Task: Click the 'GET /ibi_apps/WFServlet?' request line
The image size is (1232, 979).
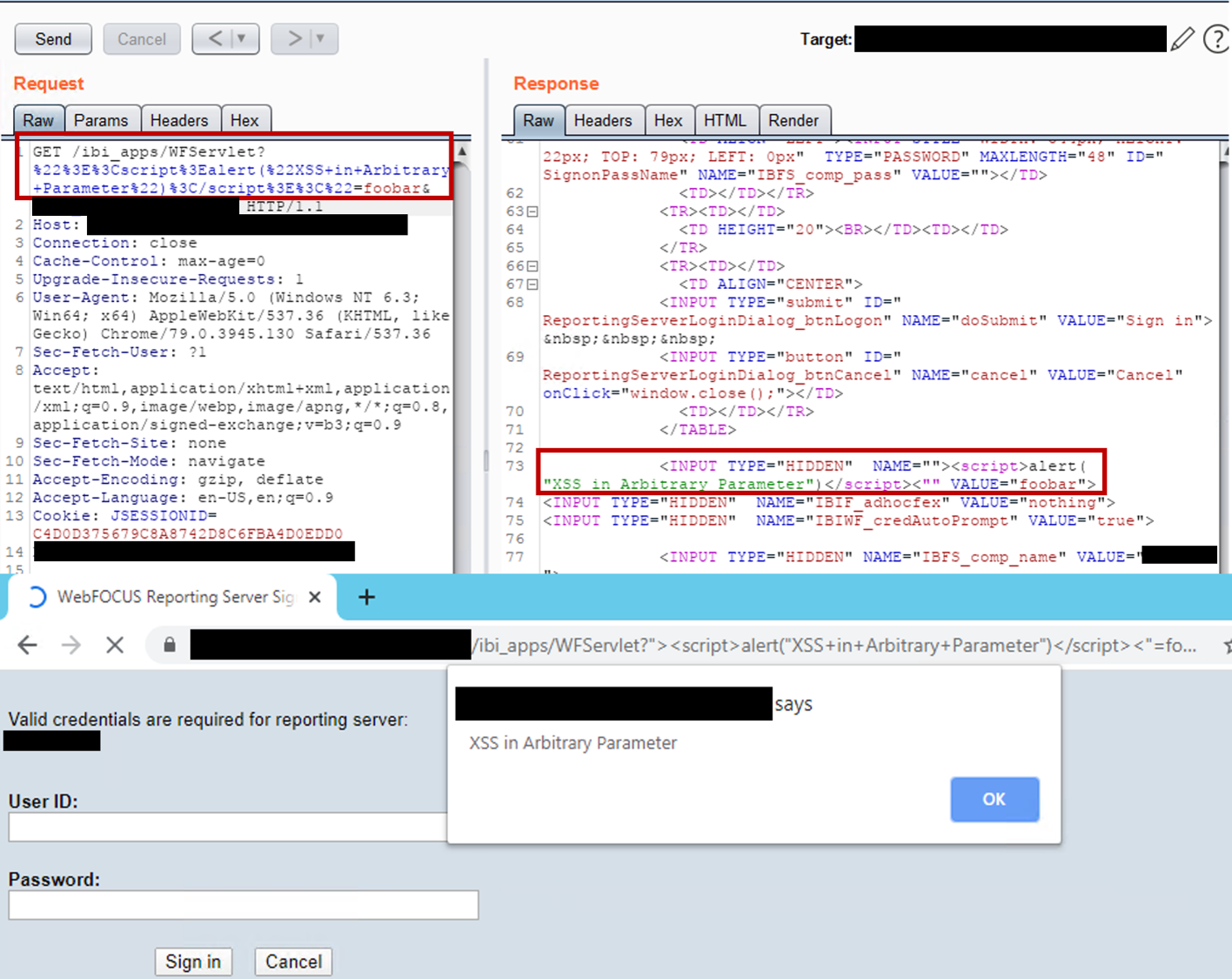Action: point(149,151)
